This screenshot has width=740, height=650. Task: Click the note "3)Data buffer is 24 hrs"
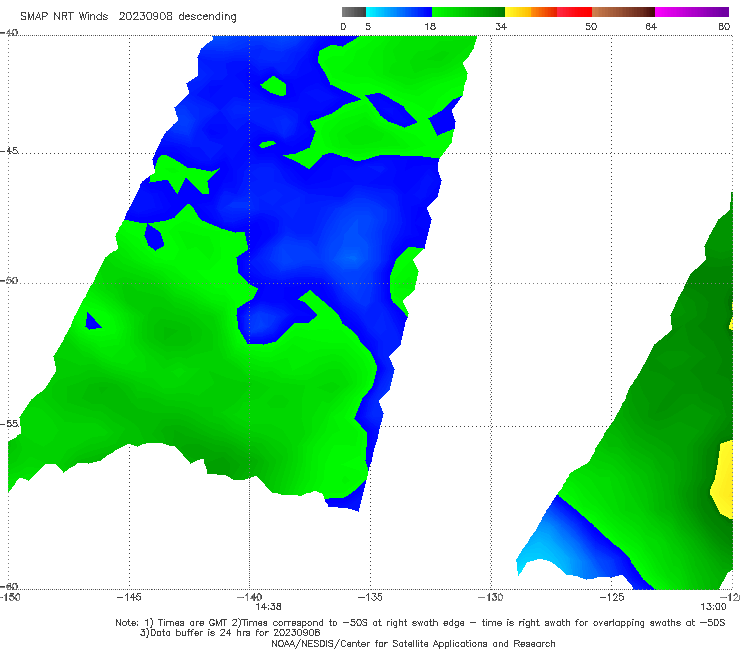tap(230, 633)
